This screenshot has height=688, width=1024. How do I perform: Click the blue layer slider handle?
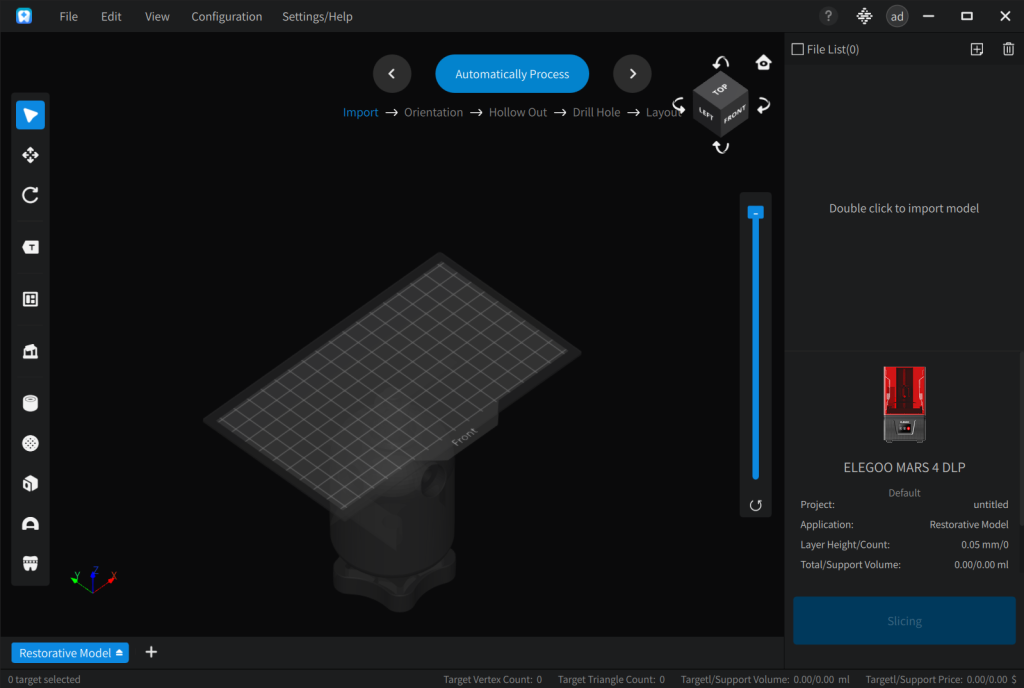tap(756, 213)
